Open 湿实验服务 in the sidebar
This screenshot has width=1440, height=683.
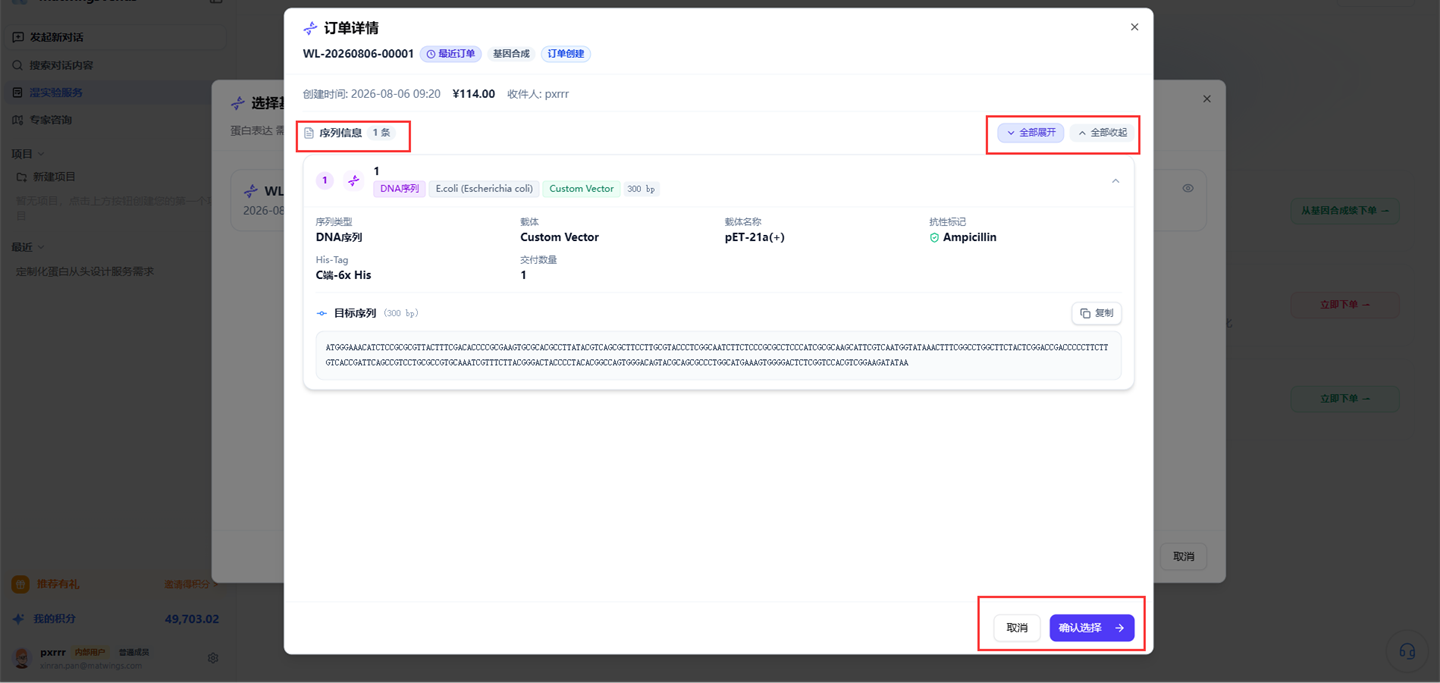tap(56, 92)
